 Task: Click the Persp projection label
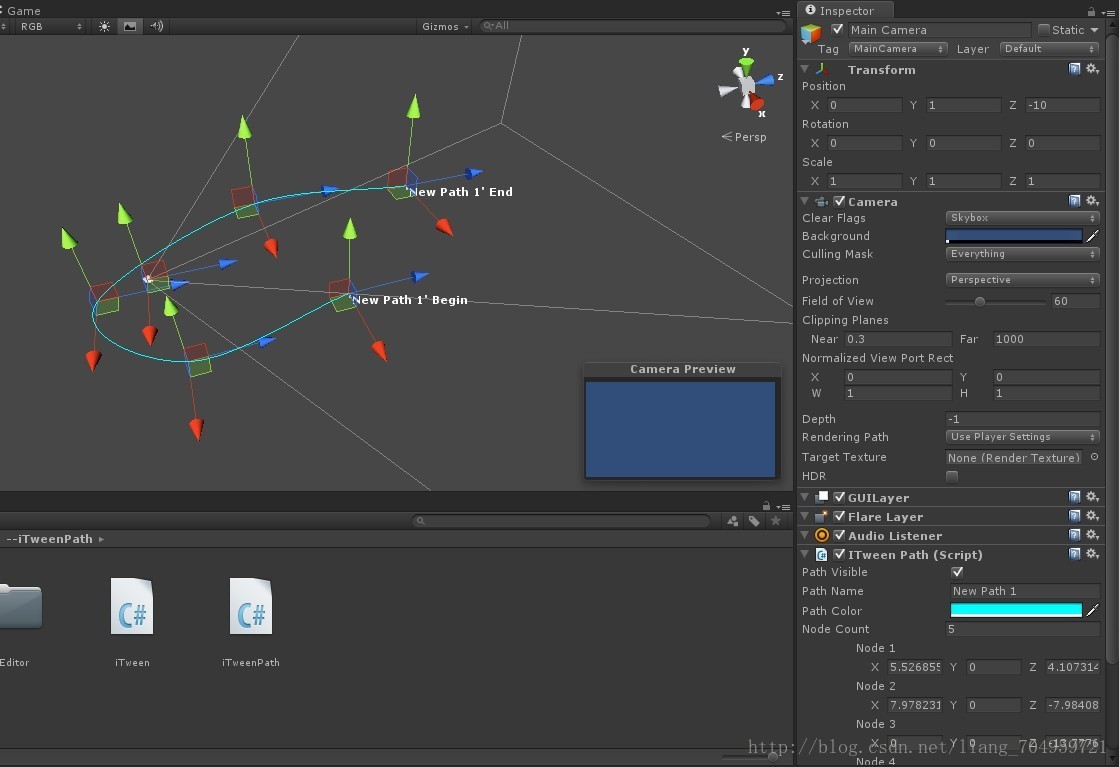750,137
